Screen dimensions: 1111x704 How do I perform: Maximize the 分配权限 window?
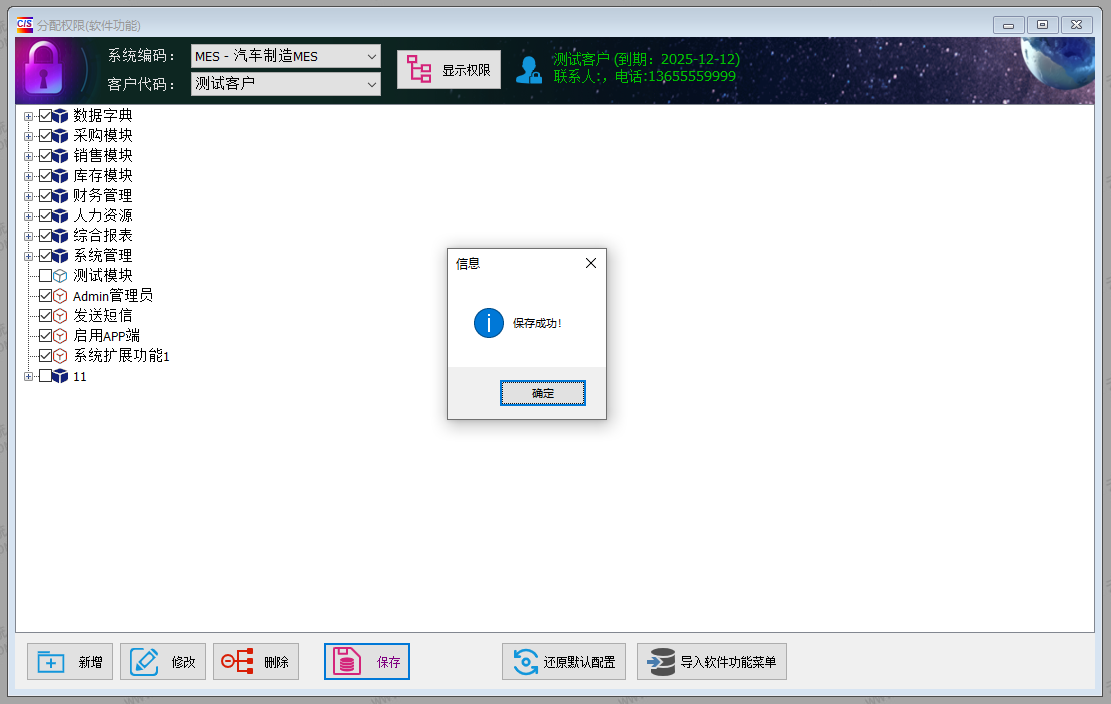pos(1042,25)
